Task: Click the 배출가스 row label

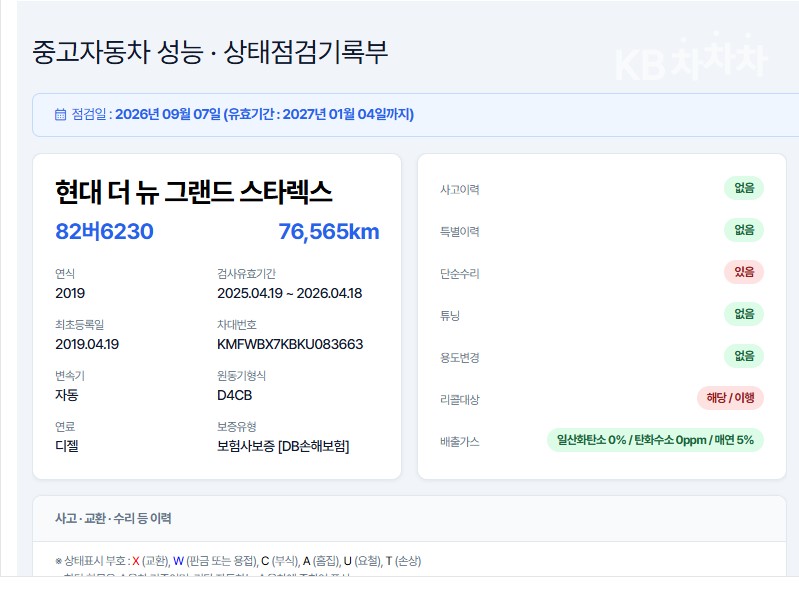Action: [460, 441]
